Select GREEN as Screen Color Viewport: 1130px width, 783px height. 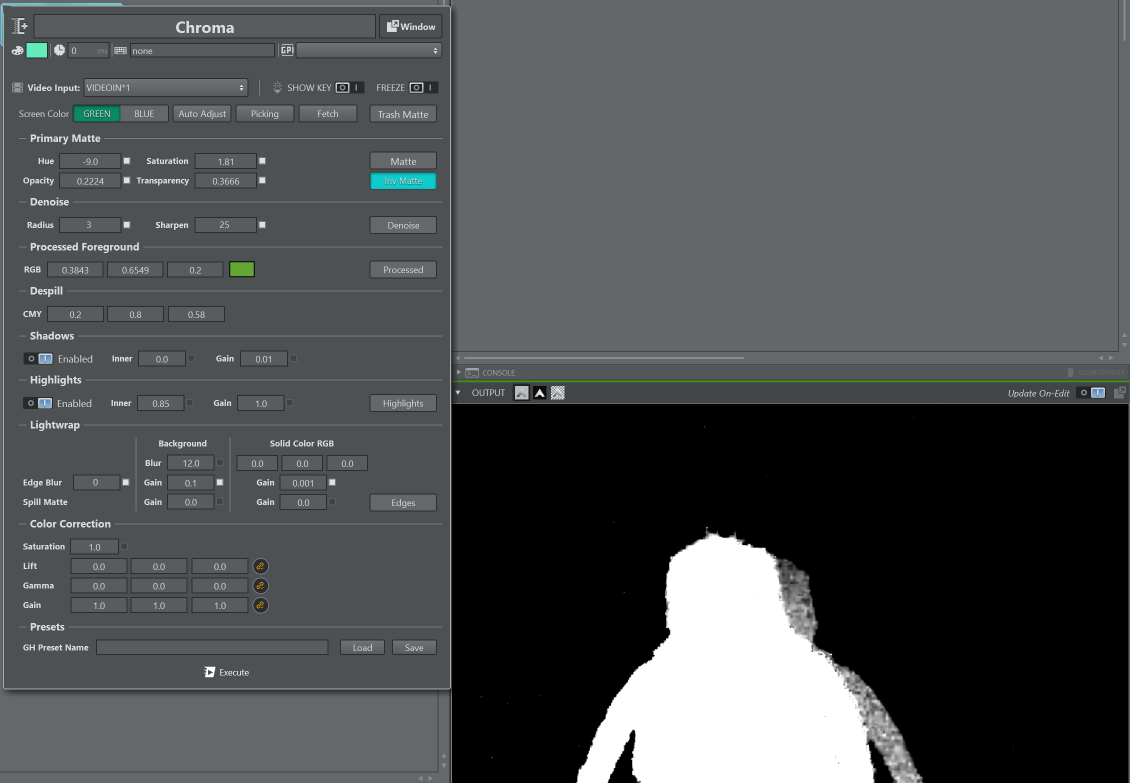pyautogui.click(x=97, y=114)
